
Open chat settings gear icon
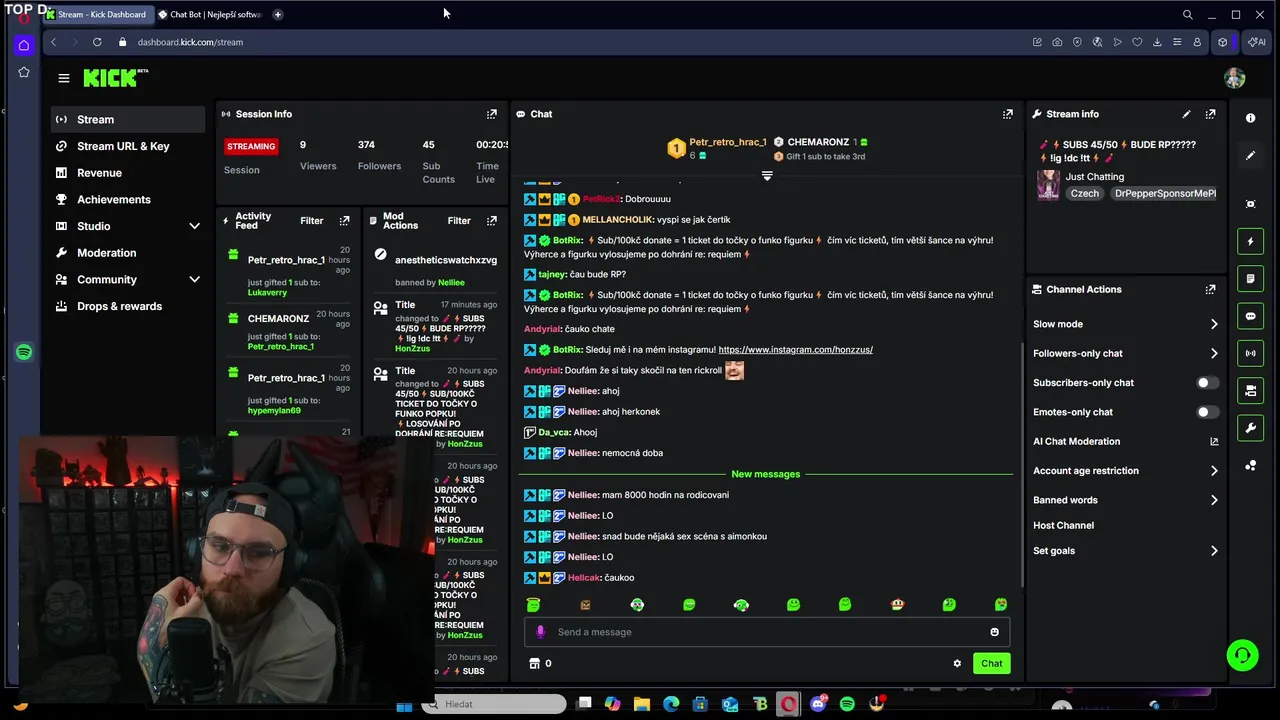[x=957, y=663]
